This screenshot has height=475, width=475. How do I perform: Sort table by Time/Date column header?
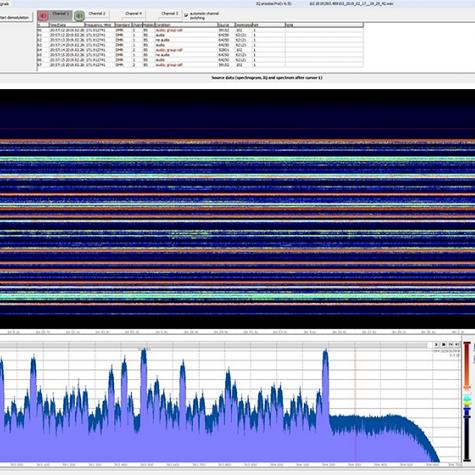67,25
